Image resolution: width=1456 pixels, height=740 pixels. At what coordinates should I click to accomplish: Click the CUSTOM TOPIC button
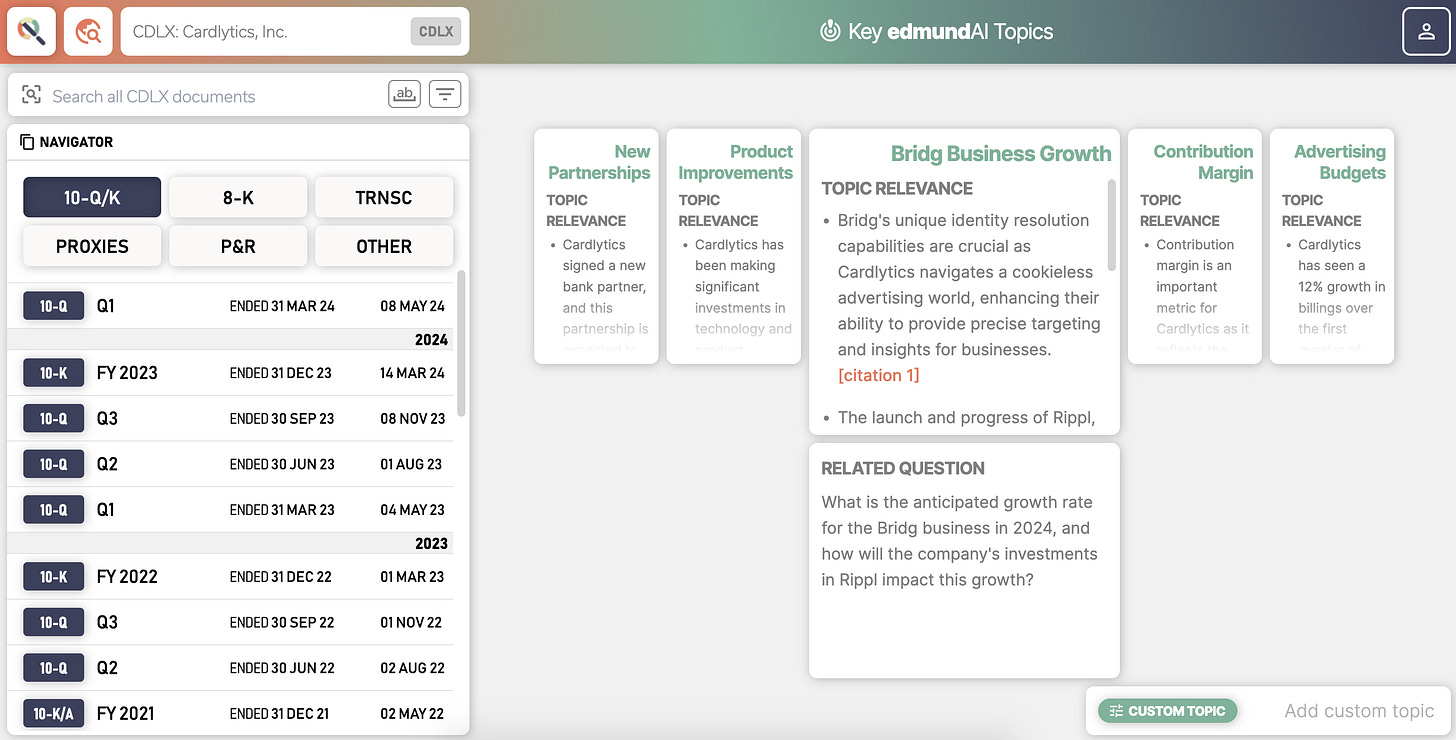pyautogui.click(x=1168, y=711)
